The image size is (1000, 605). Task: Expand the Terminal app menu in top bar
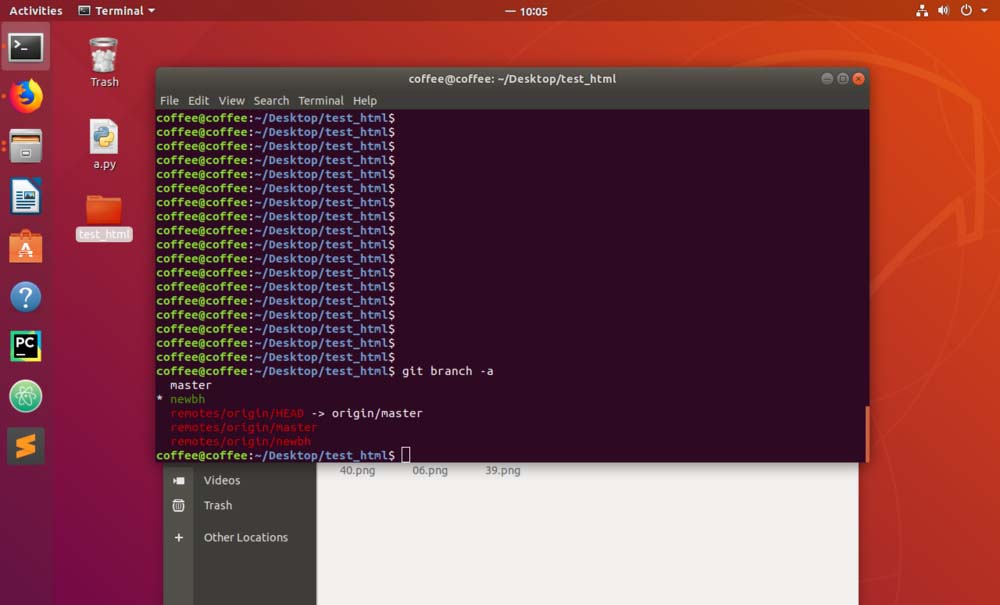coord(117,11)
